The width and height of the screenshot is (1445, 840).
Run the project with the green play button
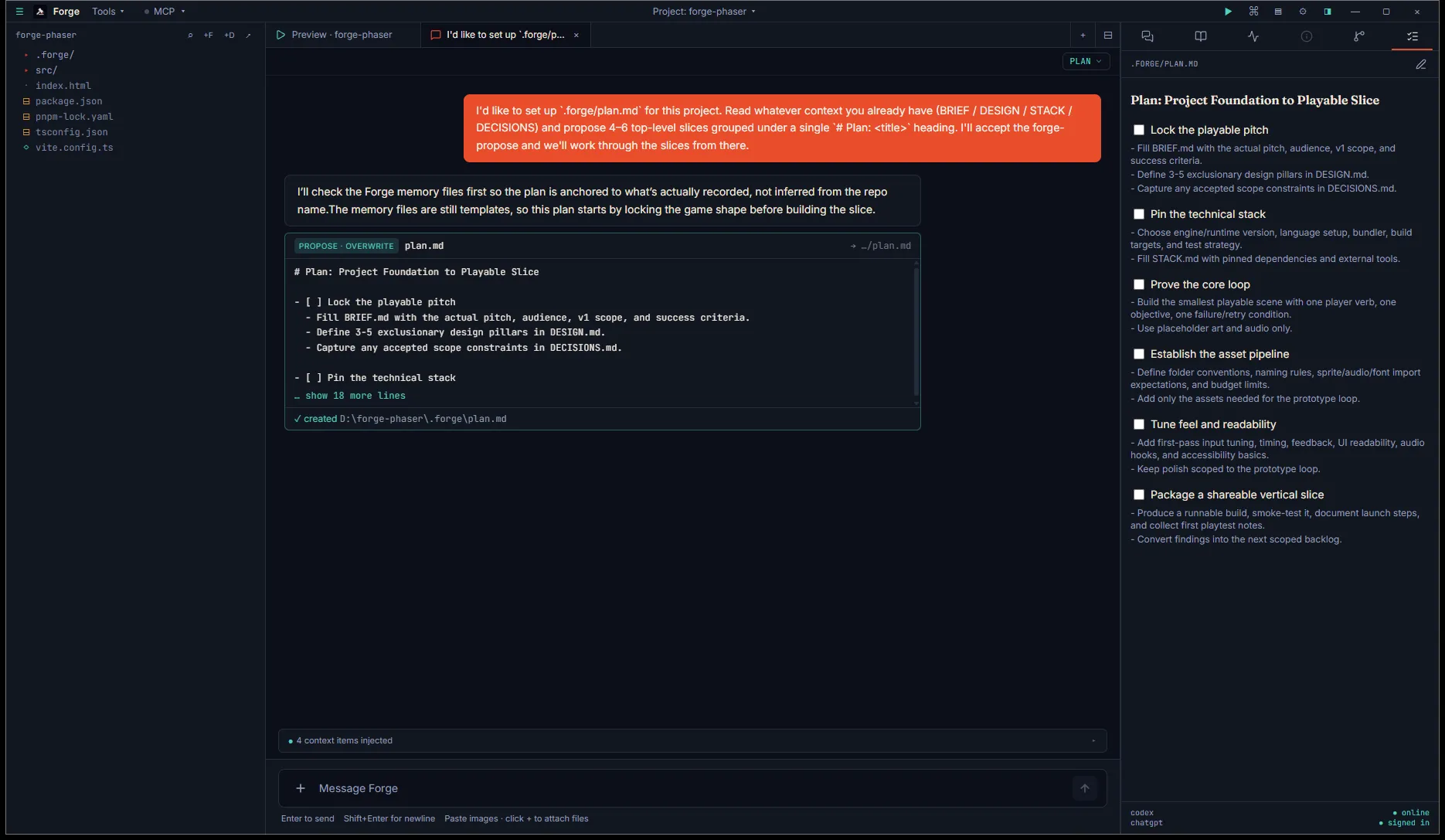pyautogui.click(x=1228, y=12)
